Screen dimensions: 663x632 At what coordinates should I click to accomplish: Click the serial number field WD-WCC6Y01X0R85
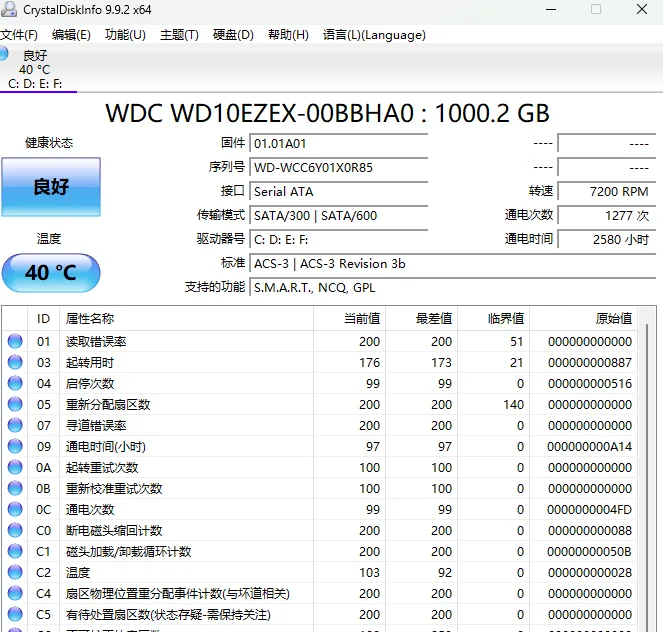[x=339, y=168]
